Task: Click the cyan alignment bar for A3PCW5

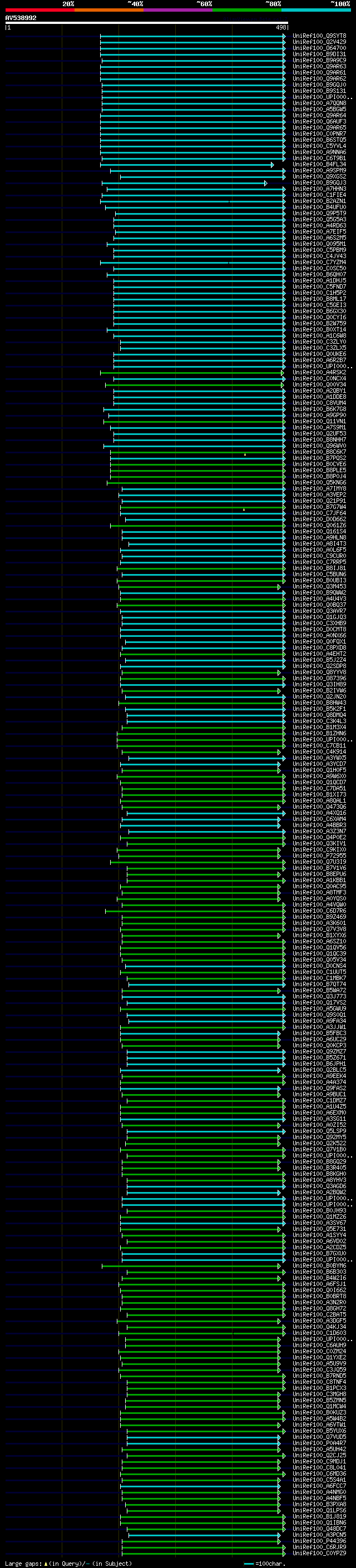Action: (x=204, y=1535)
